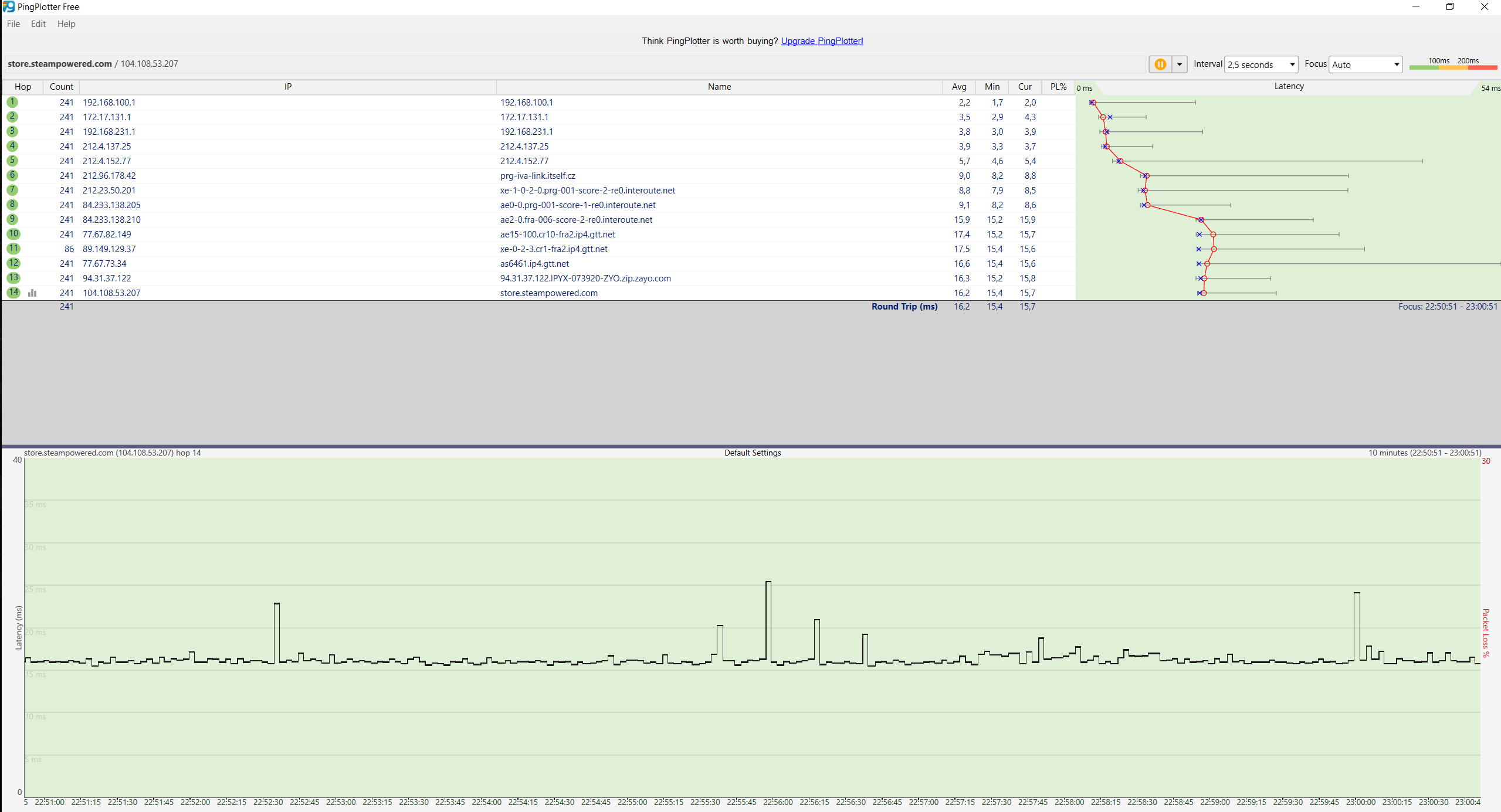Image resolution: width=1501 pixels, height=812 pixels.
Task: Click hop 1 green circle
Action: (12, 102)
